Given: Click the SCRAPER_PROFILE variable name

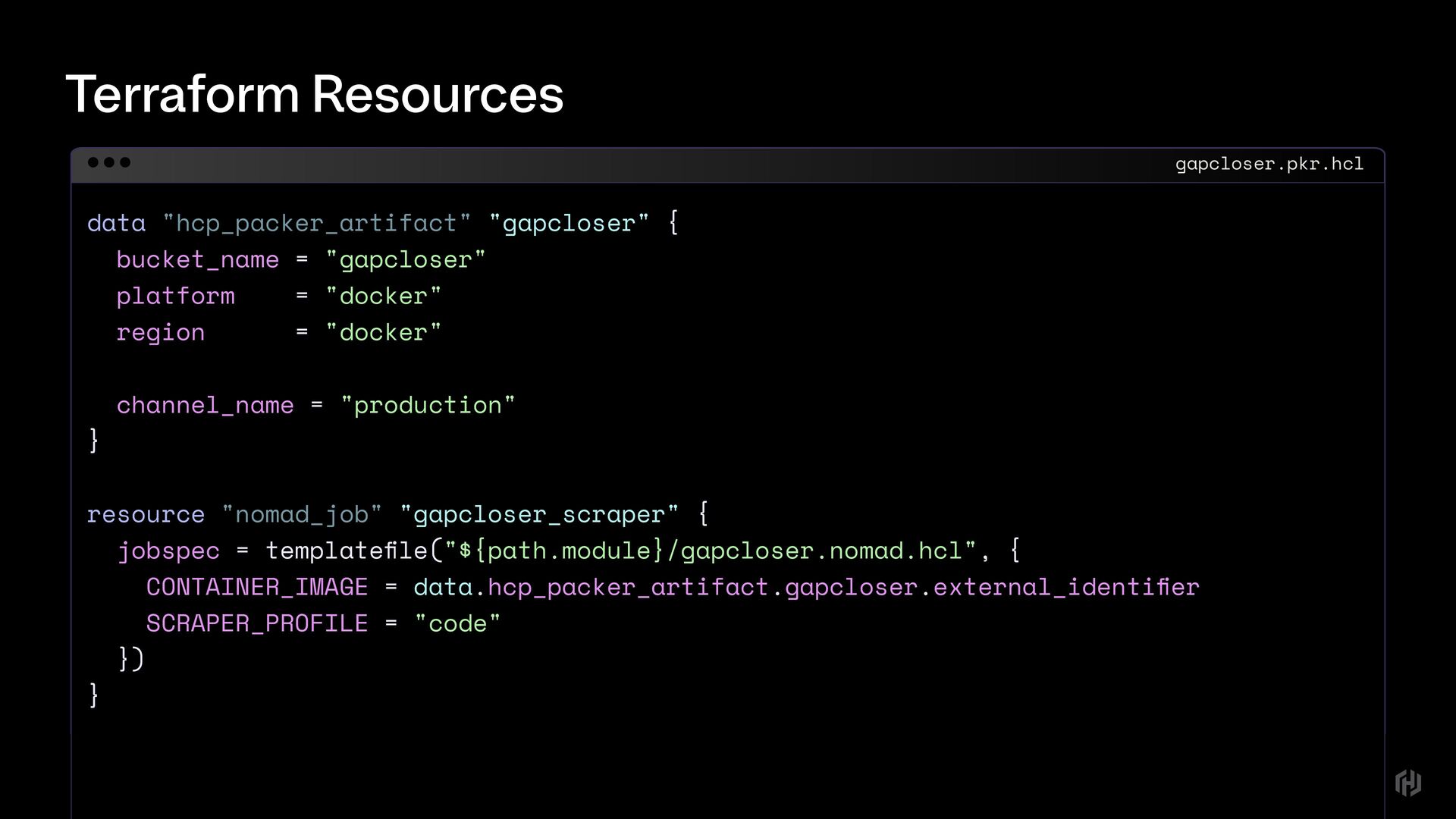Looking at the screenshot, I should (257, 623).
